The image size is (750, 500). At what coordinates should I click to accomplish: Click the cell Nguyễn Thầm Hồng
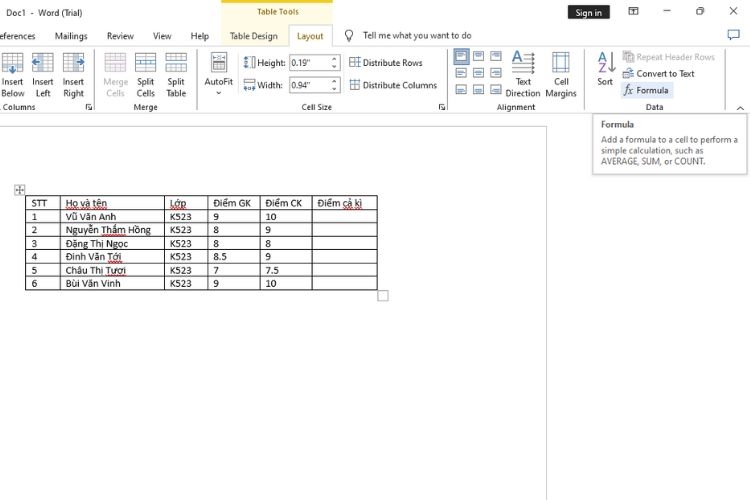click(112, 230)
